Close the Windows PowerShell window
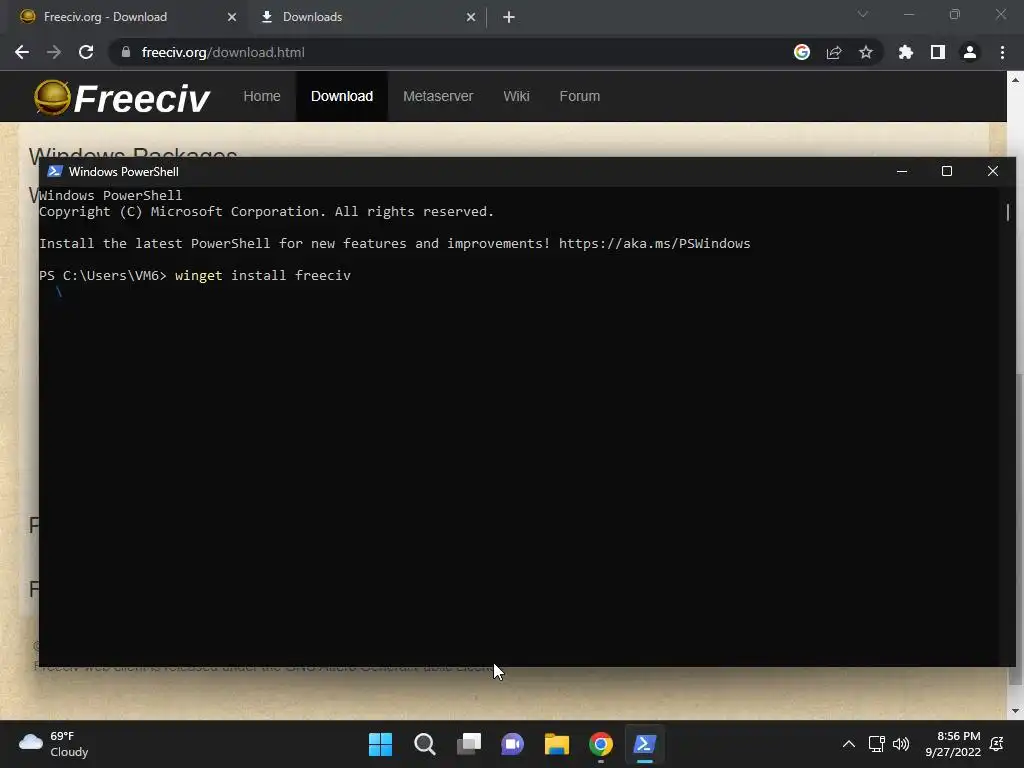This screenshot has width=1024, height=768. (993, 171)
